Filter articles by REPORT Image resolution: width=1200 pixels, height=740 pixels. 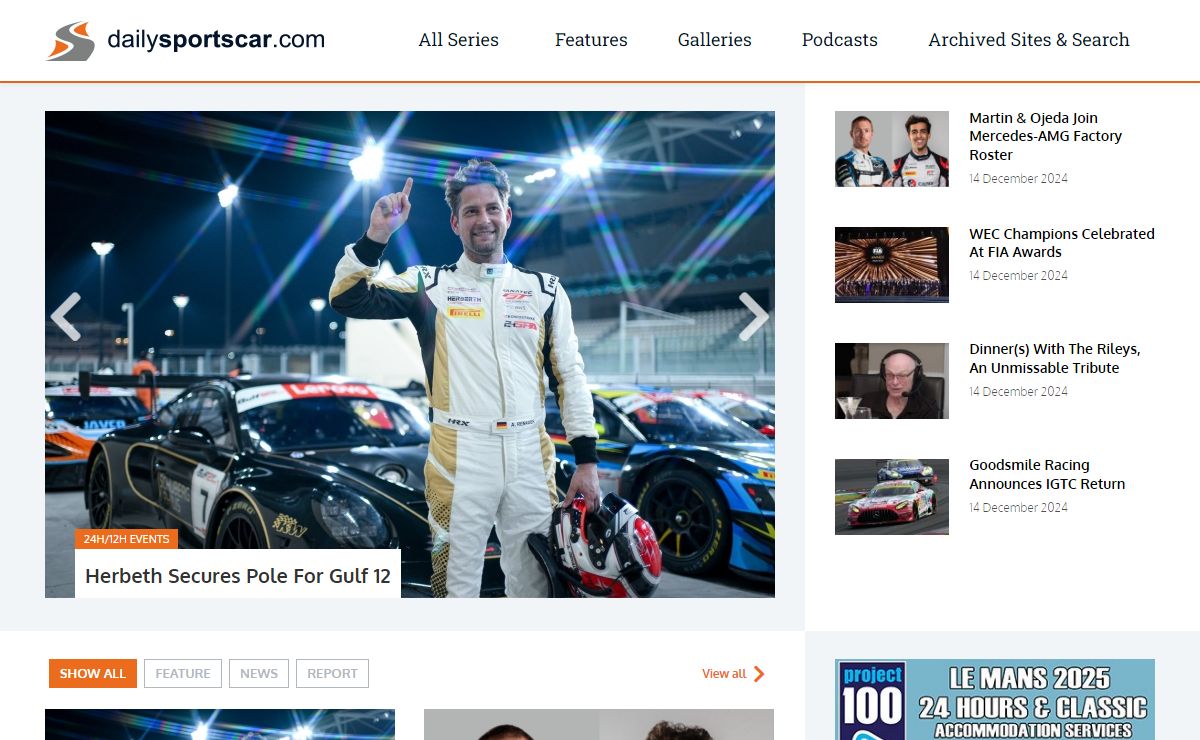(x=332, y=674)
